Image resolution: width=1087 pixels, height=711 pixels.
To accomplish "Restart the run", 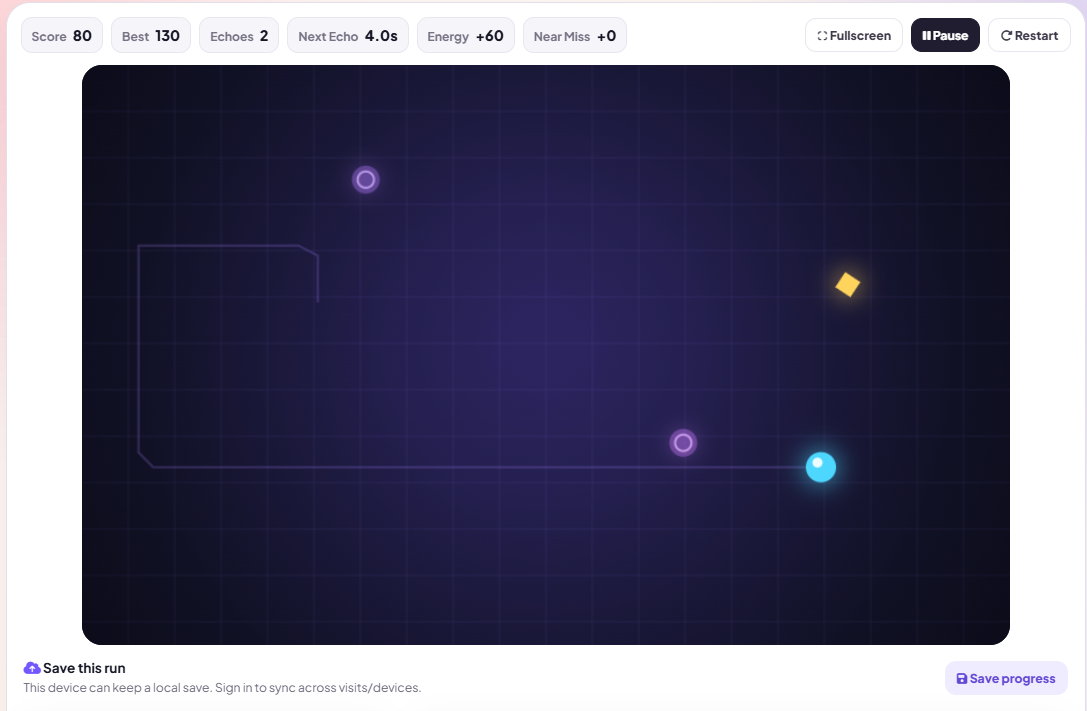I will click(1029, 35).
